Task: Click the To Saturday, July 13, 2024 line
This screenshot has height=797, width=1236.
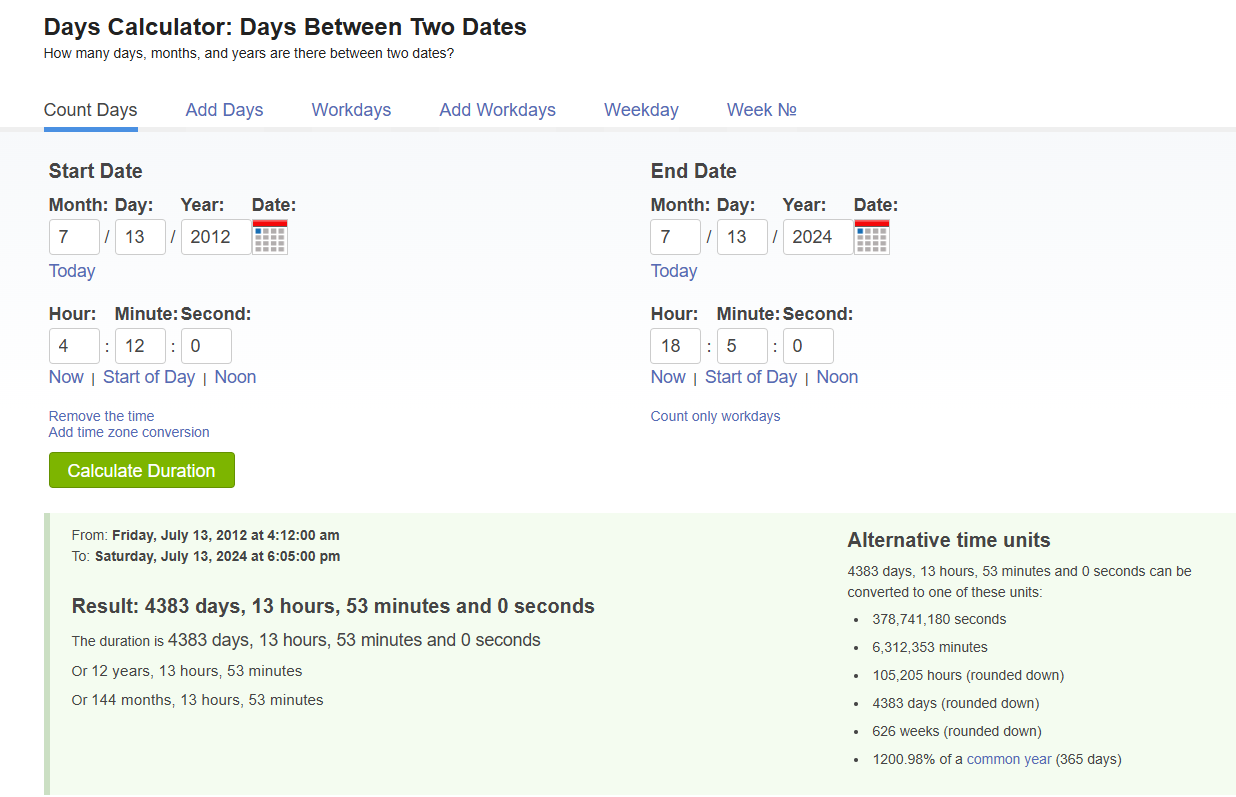Action: coord(206,556)
